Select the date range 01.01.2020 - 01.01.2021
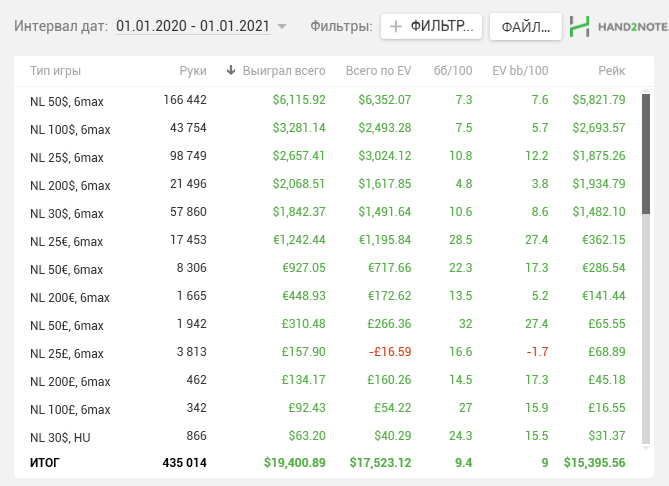669x486 pixels. pyautogui.click(x=193, y=26)
